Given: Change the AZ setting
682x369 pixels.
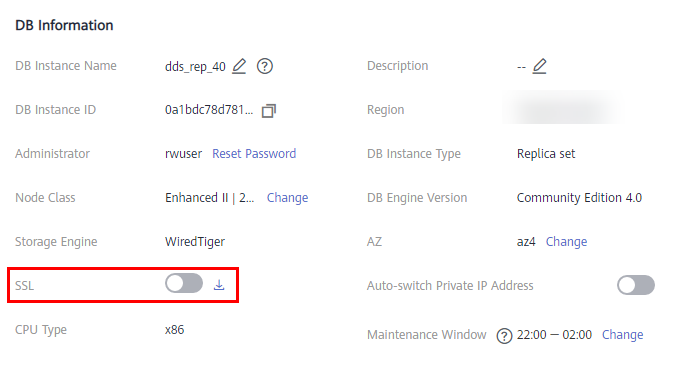Looking at the screenshot, I should (x=566, y=242).
